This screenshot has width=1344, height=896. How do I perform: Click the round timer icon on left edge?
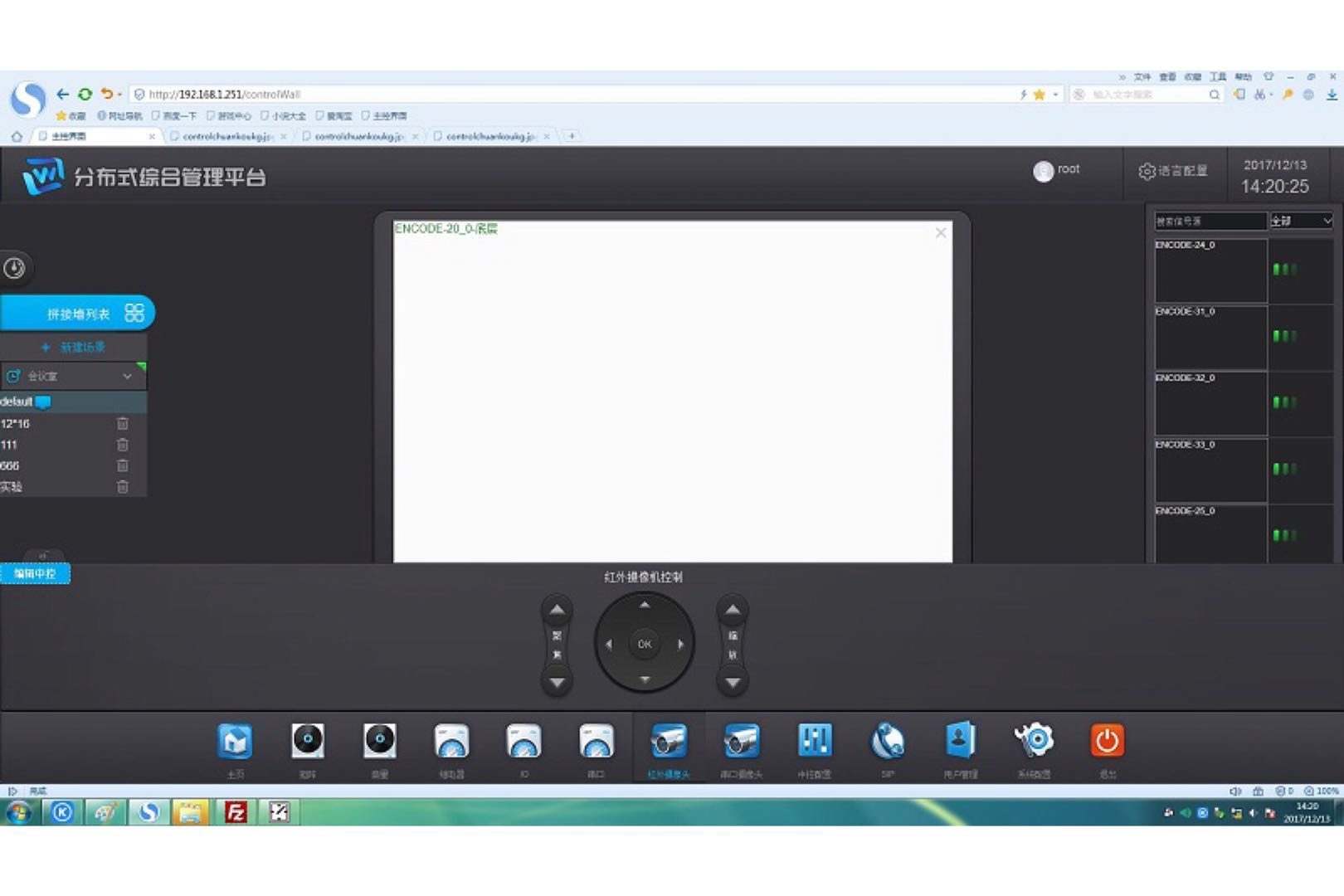pyautogui.click(x=14, y=268)
